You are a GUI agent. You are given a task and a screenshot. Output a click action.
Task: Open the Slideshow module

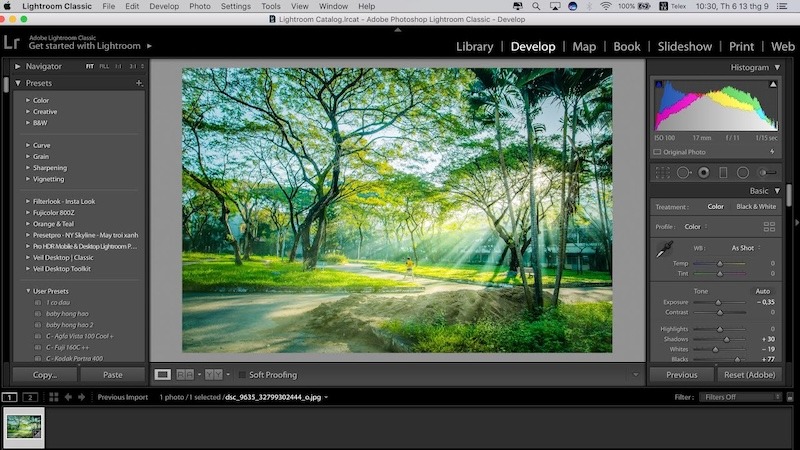685,46
